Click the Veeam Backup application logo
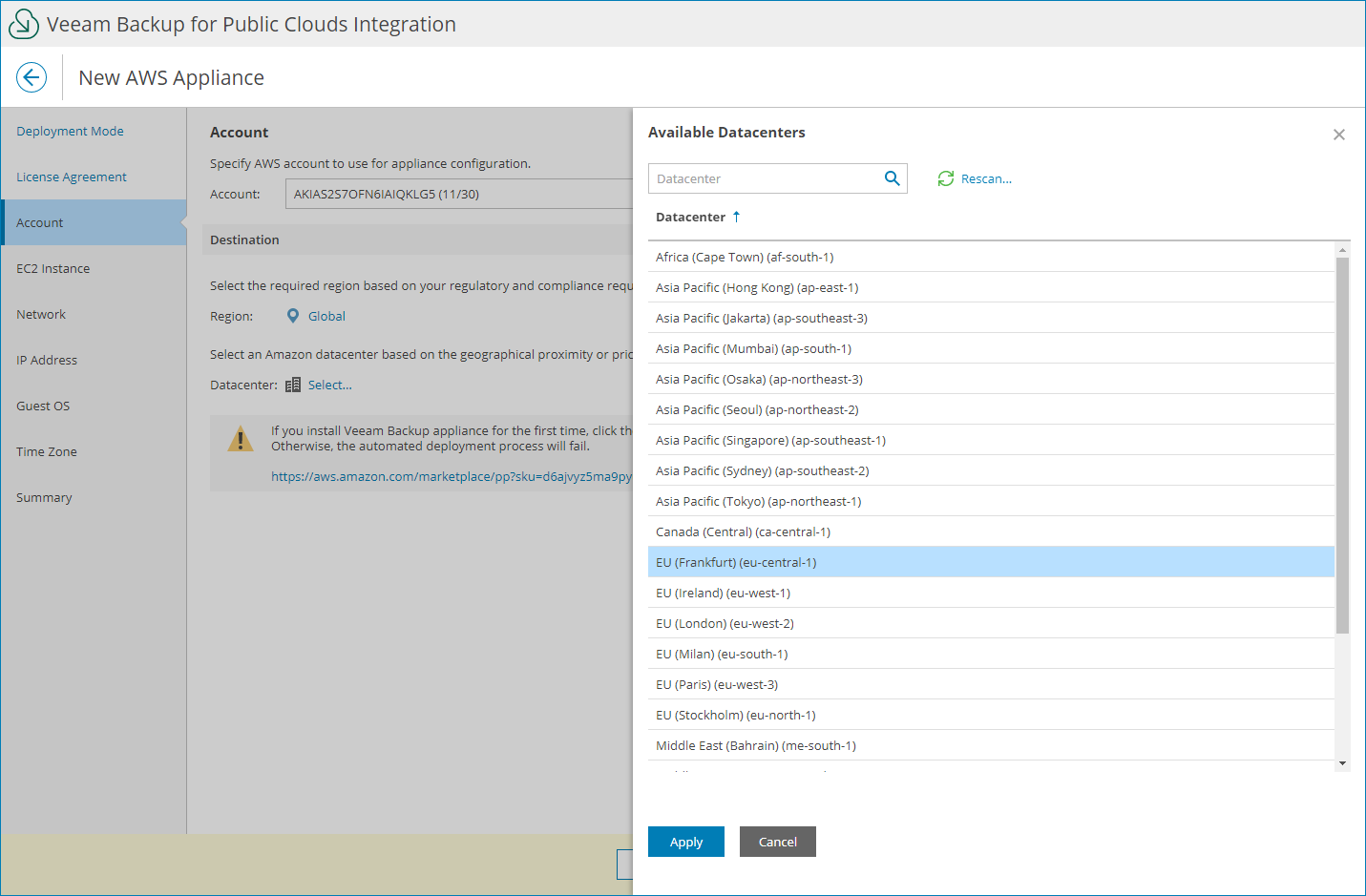Image resolution: width=1366 pixels, height=896 pixels. (24, 23)
